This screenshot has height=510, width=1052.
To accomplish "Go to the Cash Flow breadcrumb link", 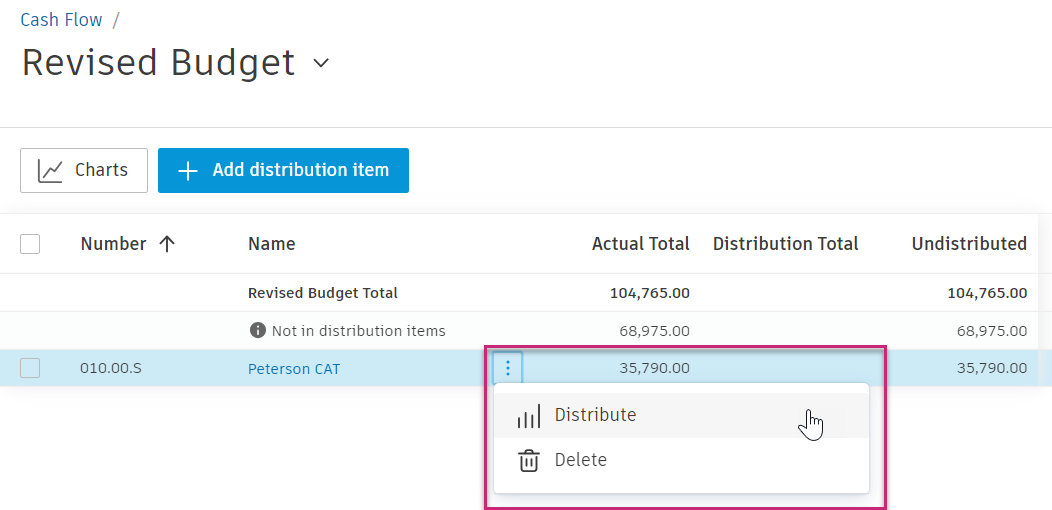I will 59,20.
